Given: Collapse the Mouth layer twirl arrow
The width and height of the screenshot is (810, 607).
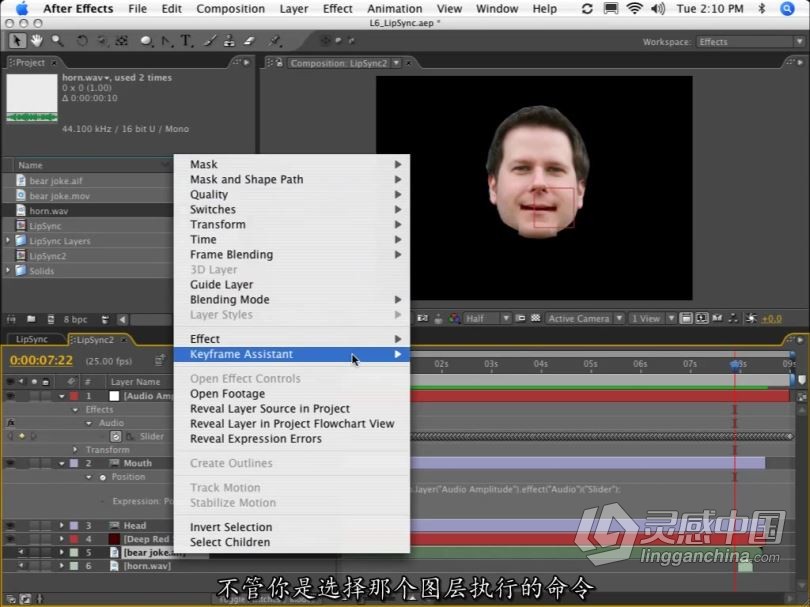Looking at the screenshot, I should 61,463.
